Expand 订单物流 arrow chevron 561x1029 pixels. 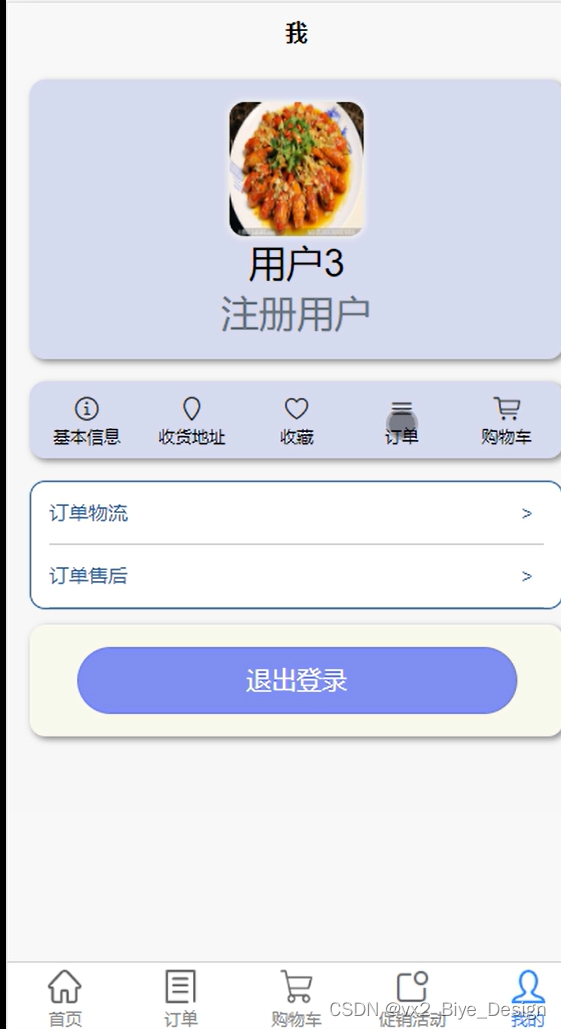(526, 514)
